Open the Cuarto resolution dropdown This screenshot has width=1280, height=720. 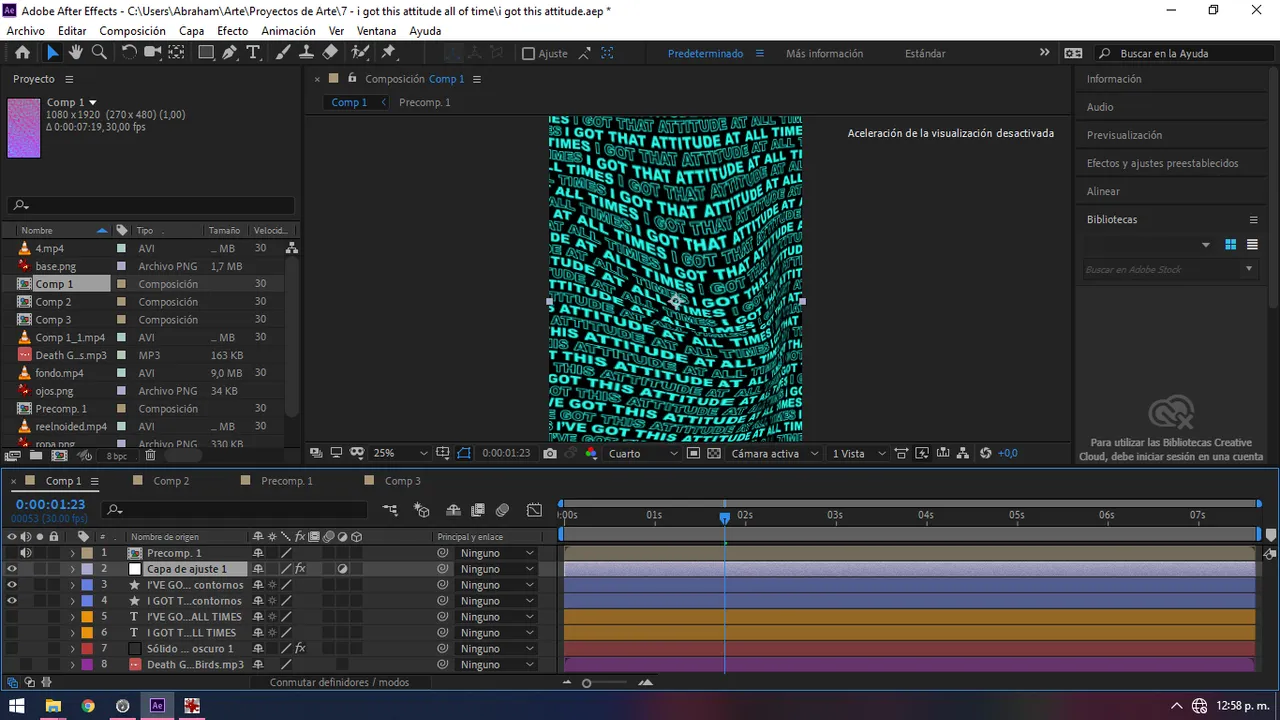coord(644,453)
